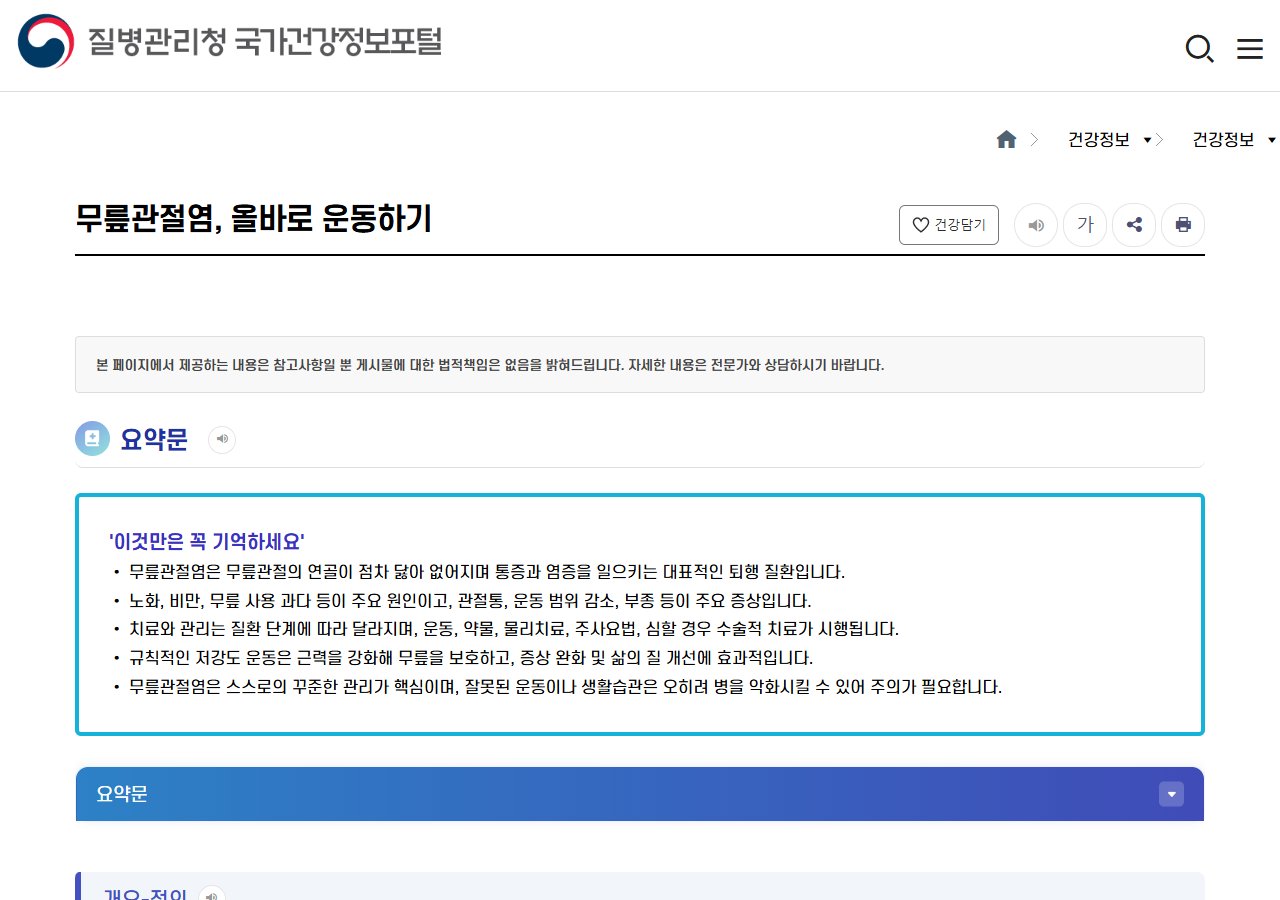Click bullet starting with 노화, 비만
The image size is (1280, 900).
click(470, 601)
